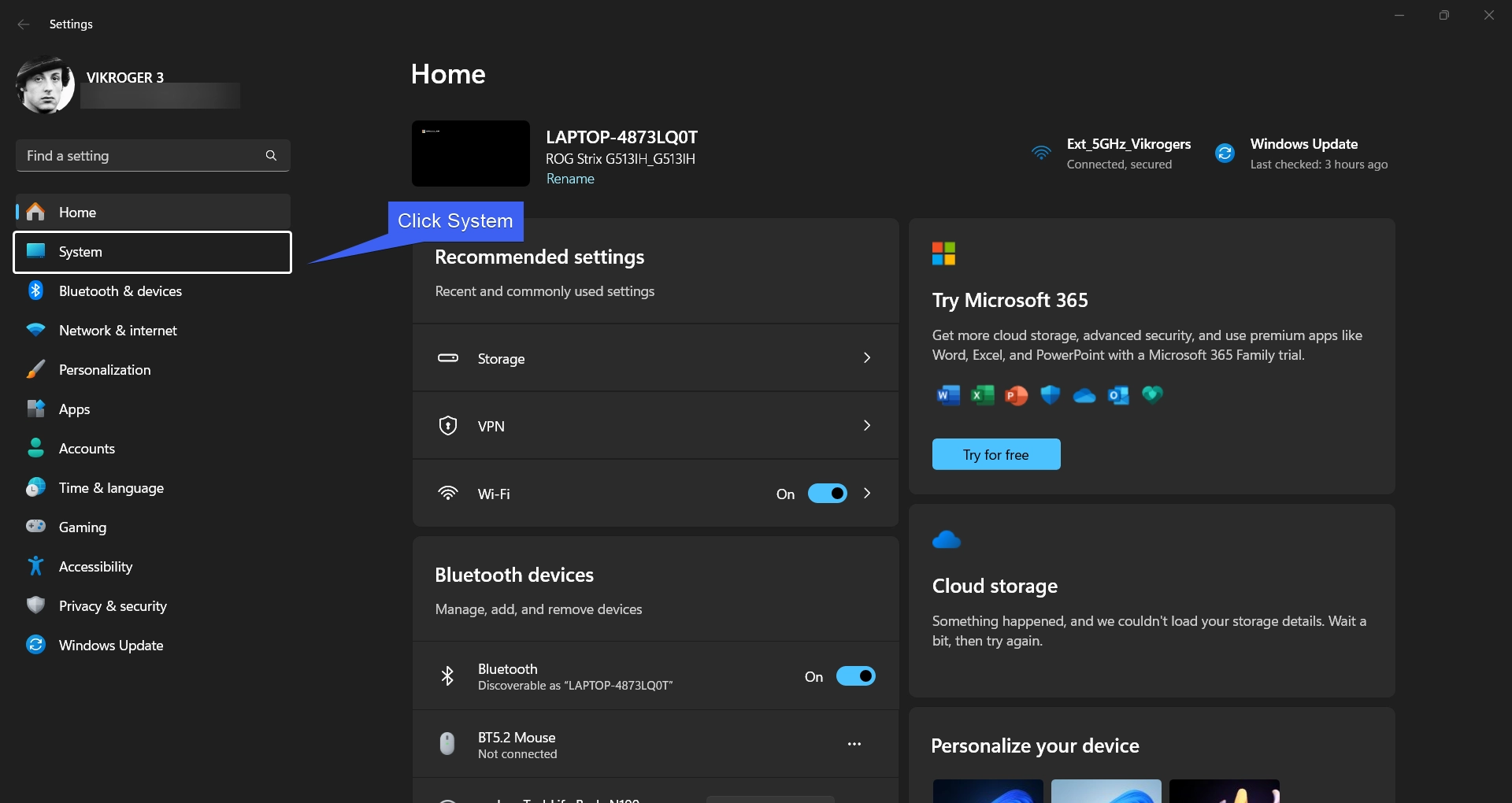Click the Windows Update sidebar icon
Viewport: 1512px width, 803px height.
coord(35,645)
